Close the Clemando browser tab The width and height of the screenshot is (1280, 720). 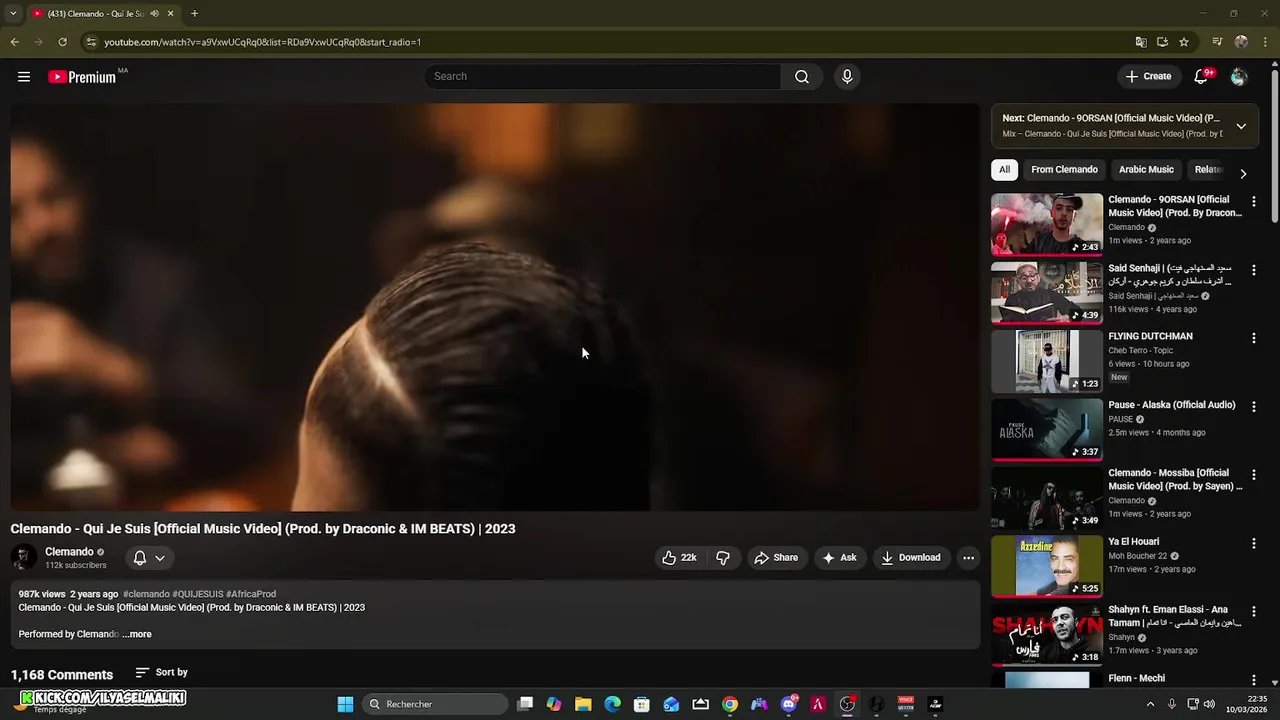pos(171,14)
